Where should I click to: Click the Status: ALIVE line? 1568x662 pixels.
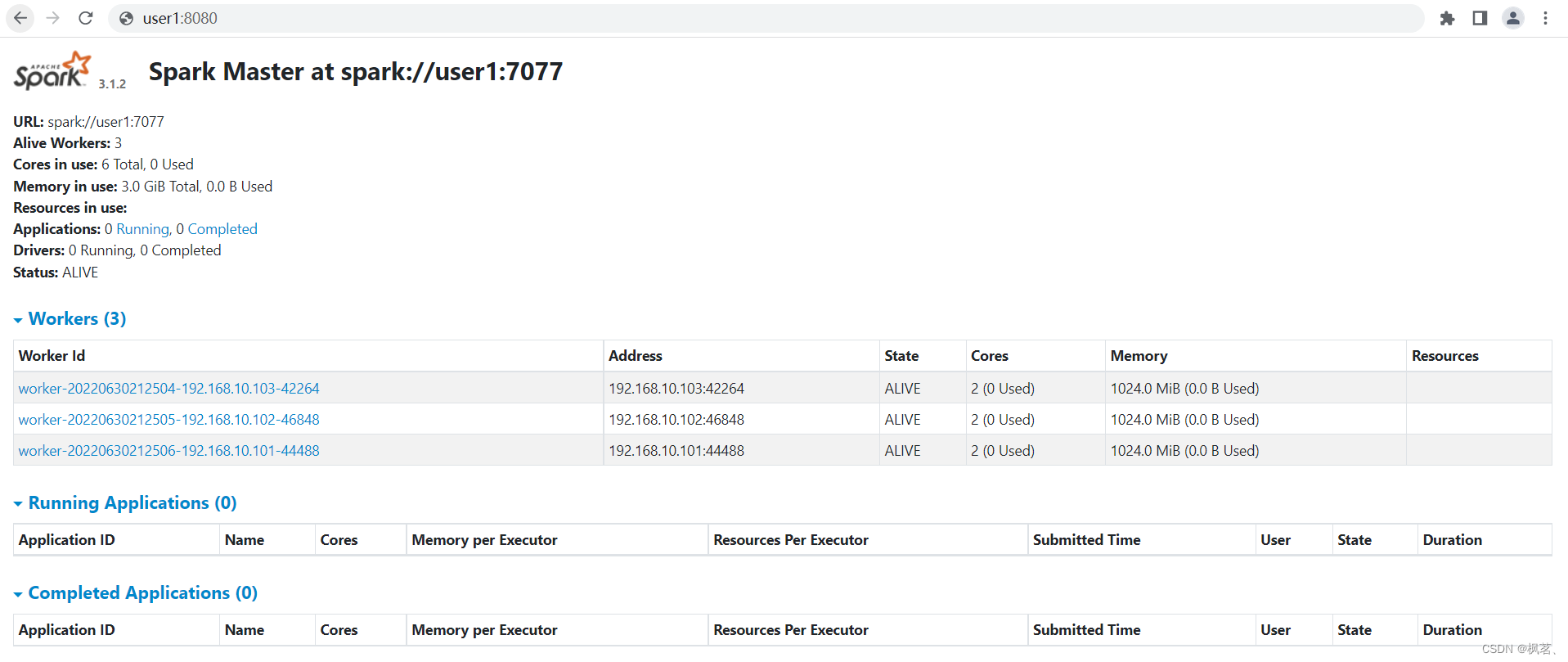(56, 272)
